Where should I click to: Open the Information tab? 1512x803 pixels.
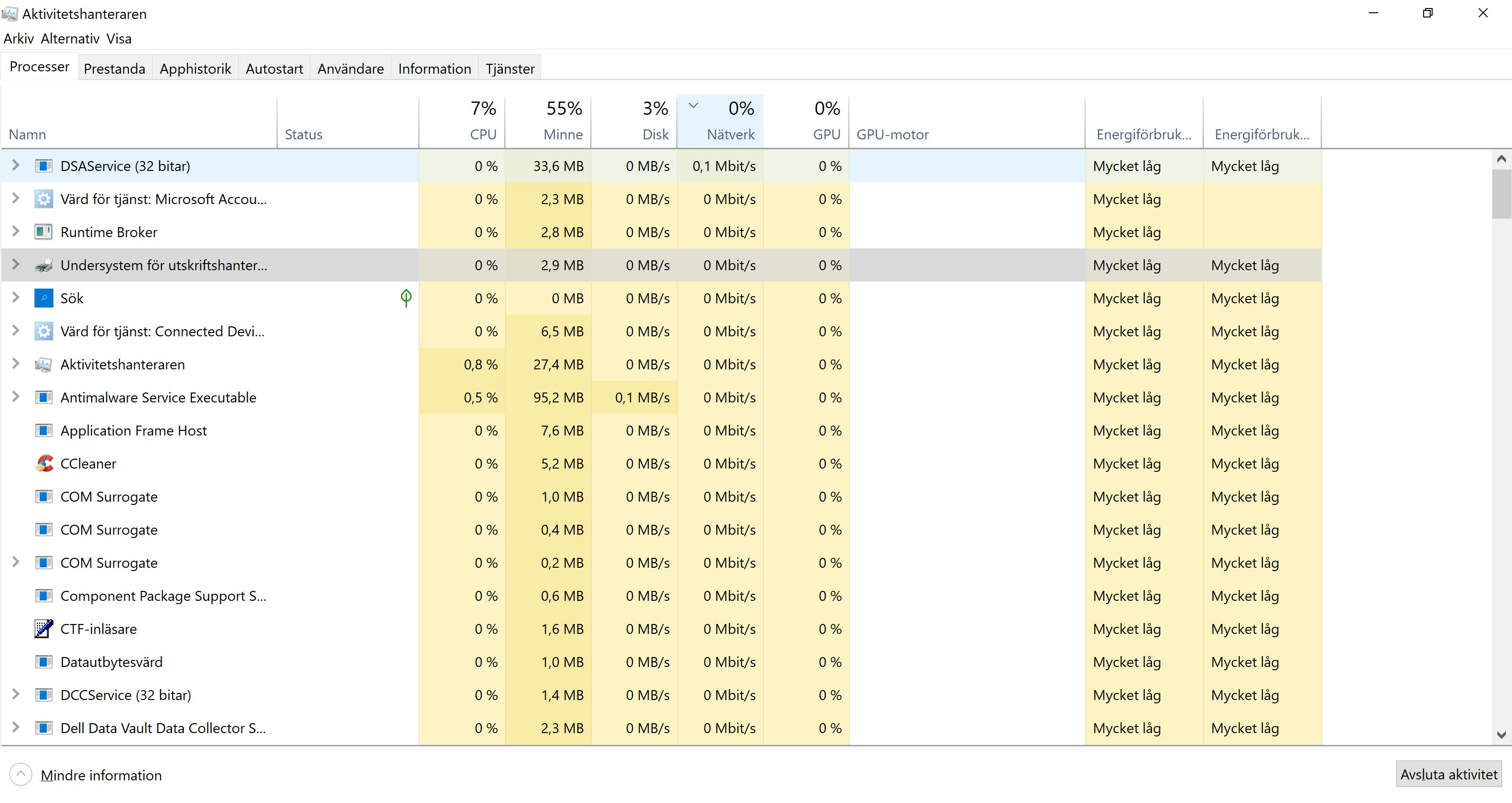point(434,68)
